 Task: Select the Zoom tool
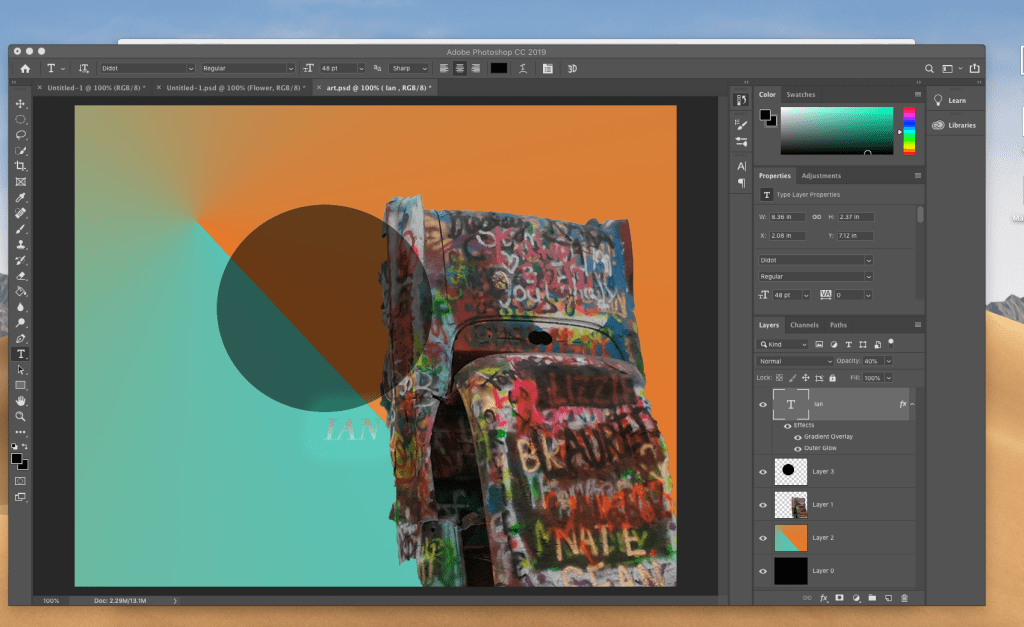click(20, 416)
